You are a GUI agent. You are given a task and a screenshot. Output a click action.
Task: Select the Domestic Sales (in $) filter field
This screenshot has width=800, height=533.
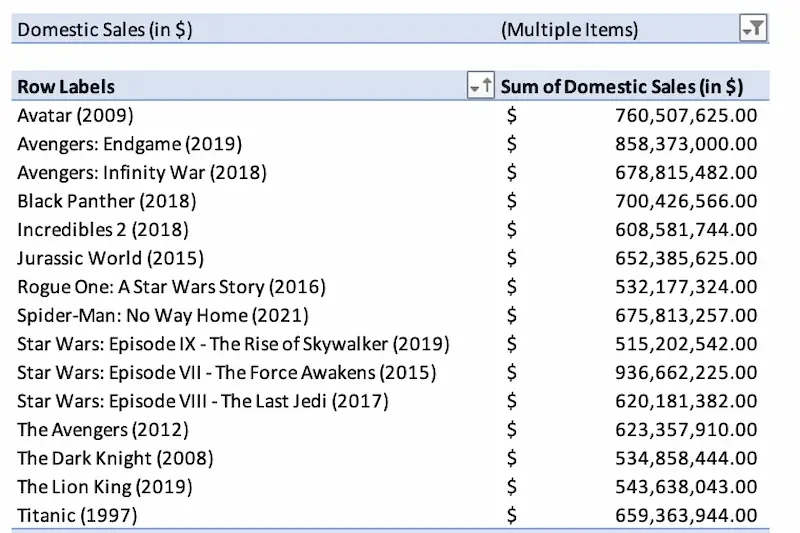click(105, 30)
